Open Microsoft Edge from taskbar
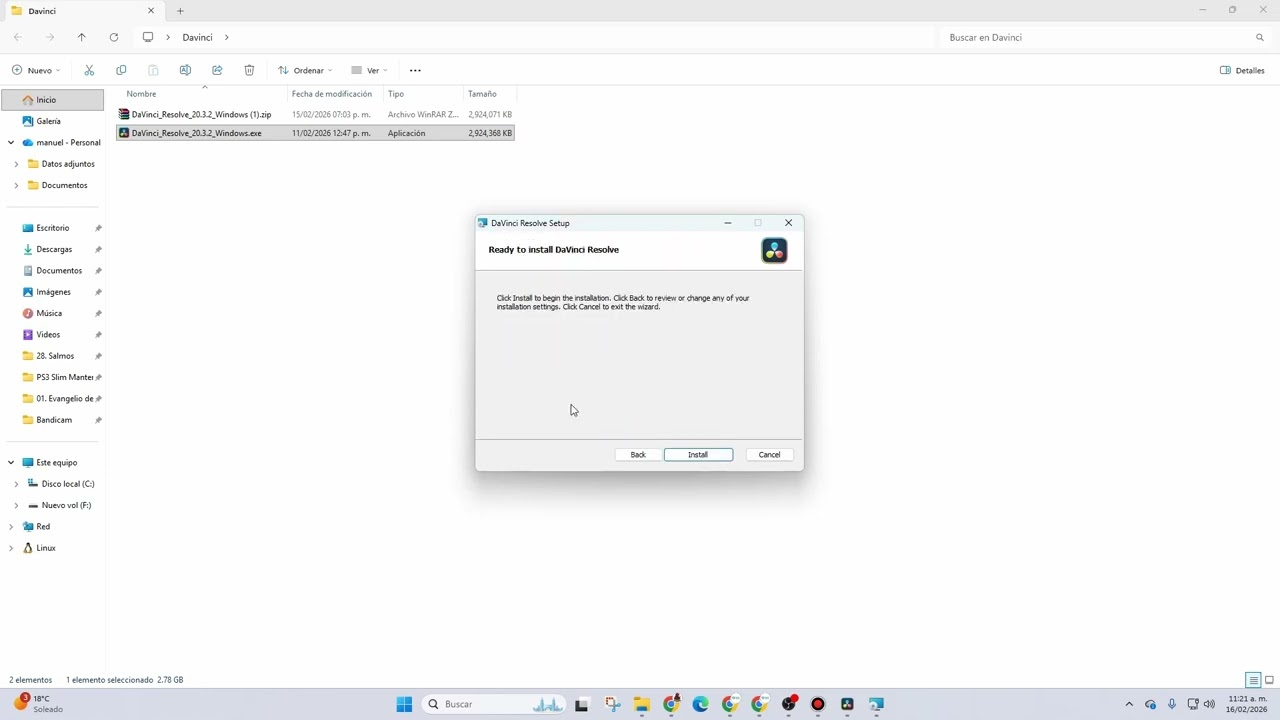This screenshot has height=720, width=1280. pyautogui.click(x=700, y=704)
